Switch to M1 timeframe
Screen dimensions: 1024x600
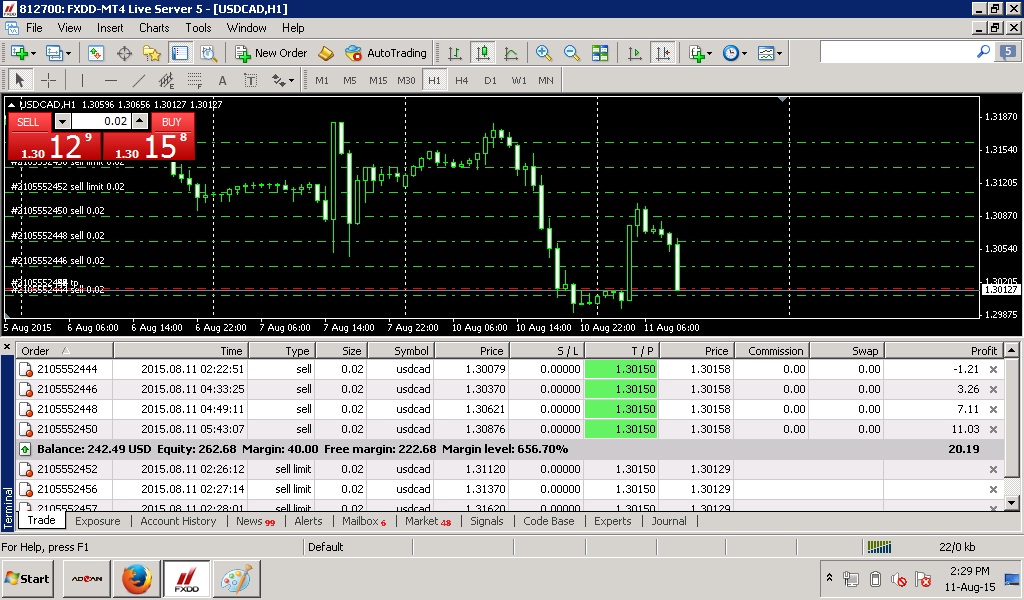tap(322, 80)
